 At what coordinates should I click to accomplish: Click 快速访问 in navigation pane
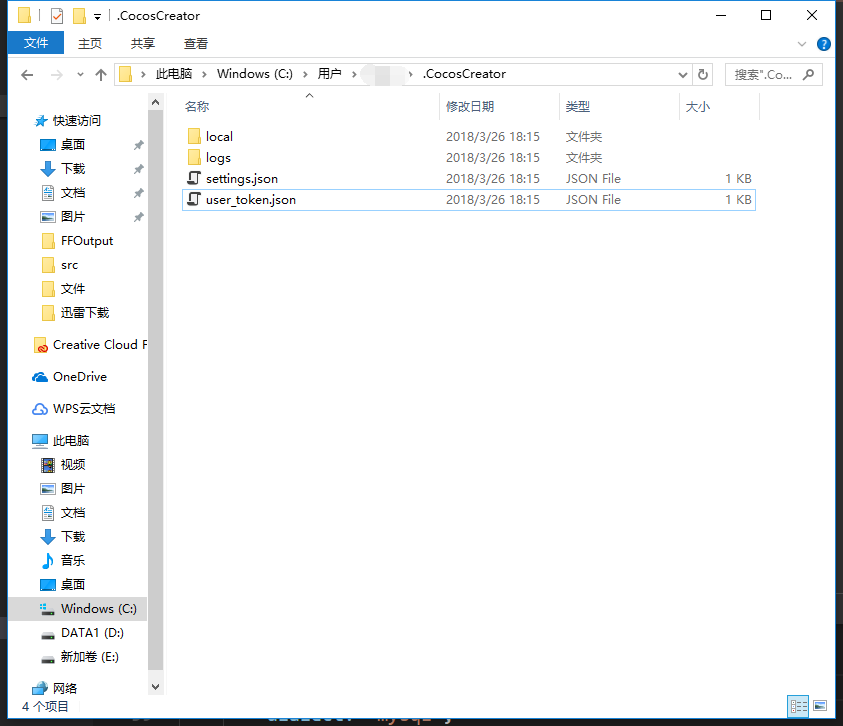click(76, 120)
